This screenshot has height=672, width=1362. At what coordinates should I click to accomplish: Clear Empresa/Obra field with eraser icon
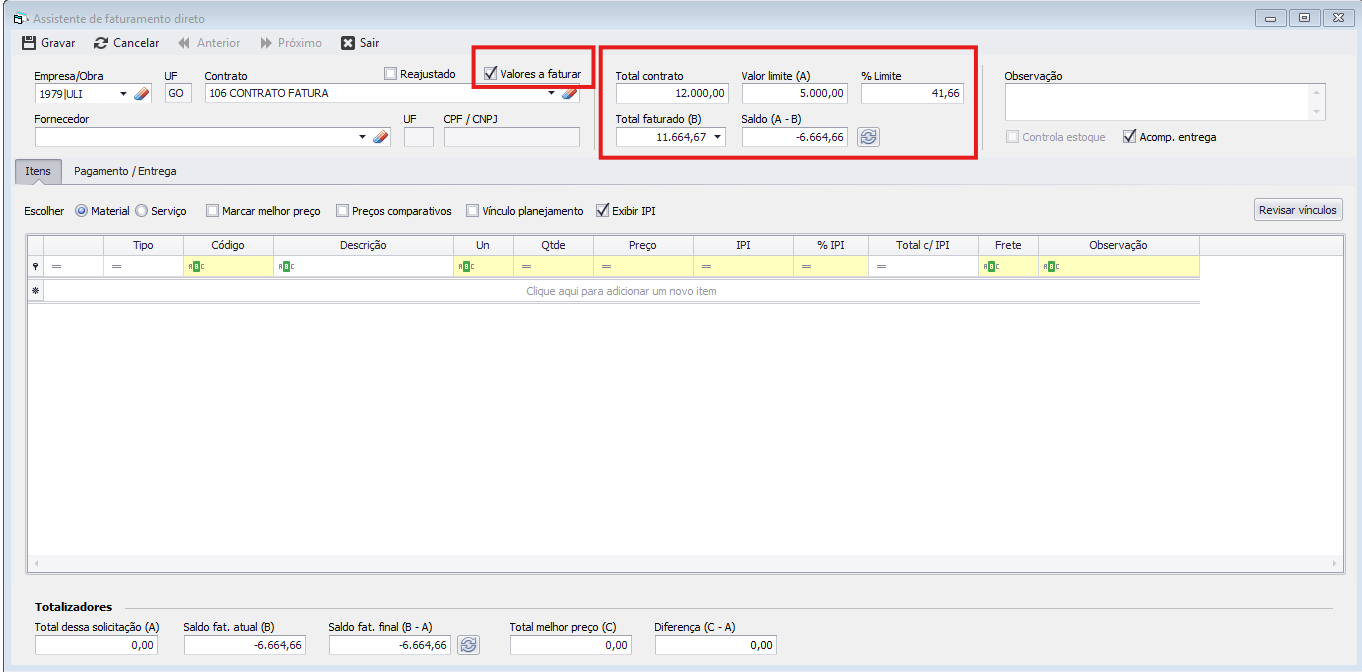[141, 94]
